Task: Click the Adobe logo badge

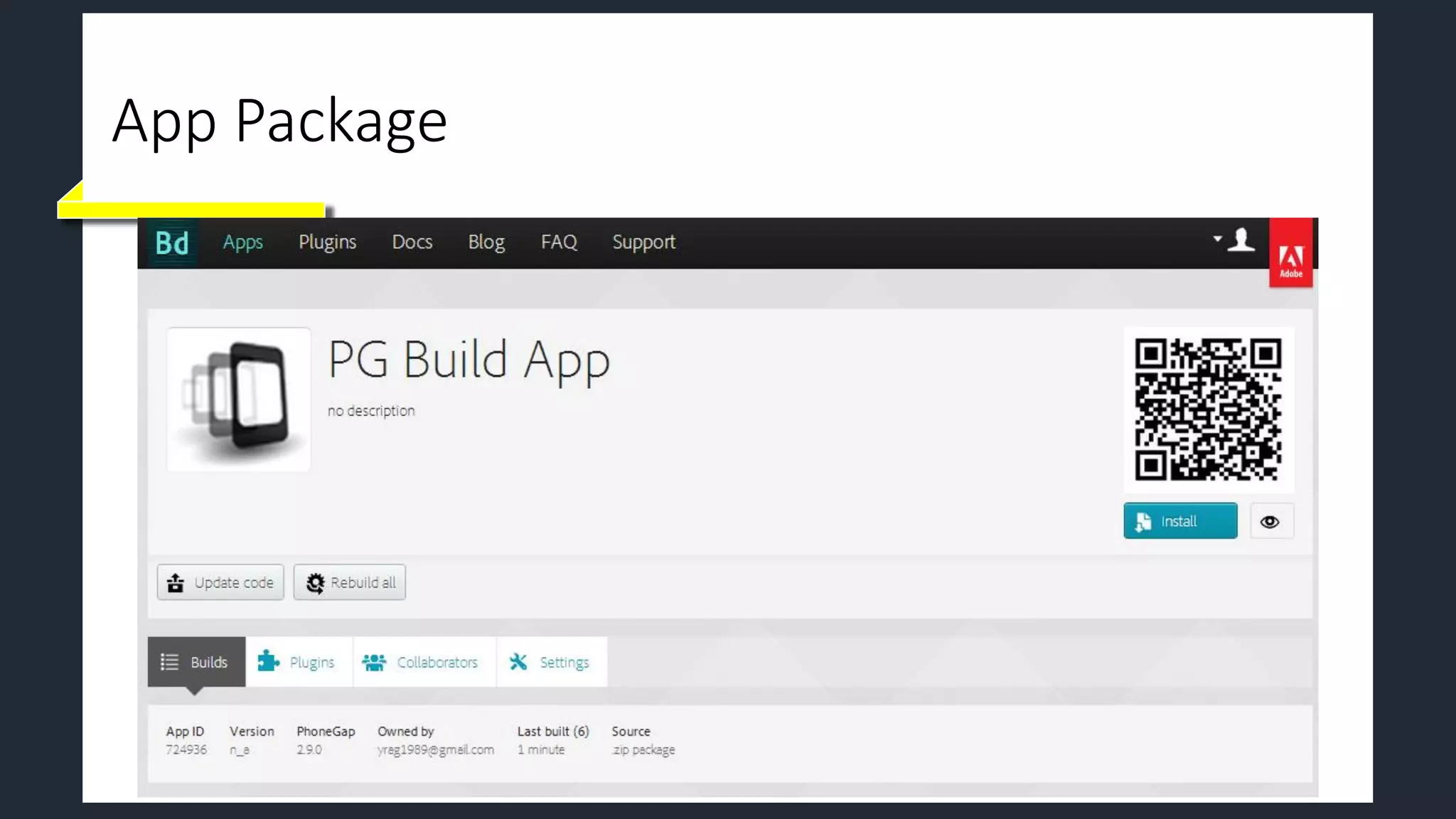Action: coord(1290,254)
